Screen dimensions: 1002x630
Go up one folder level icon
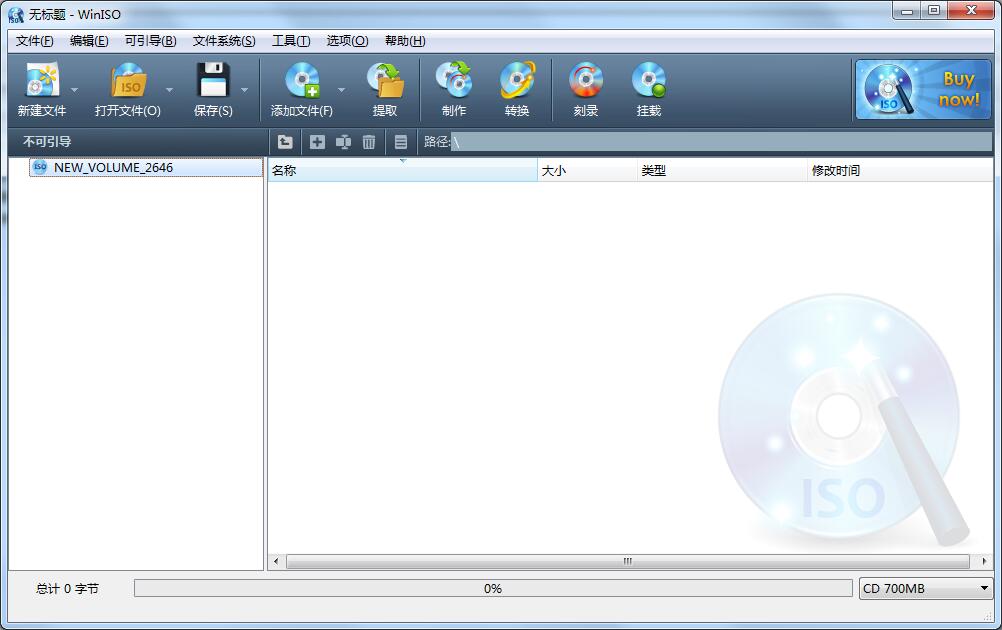[x=285, y=142]
